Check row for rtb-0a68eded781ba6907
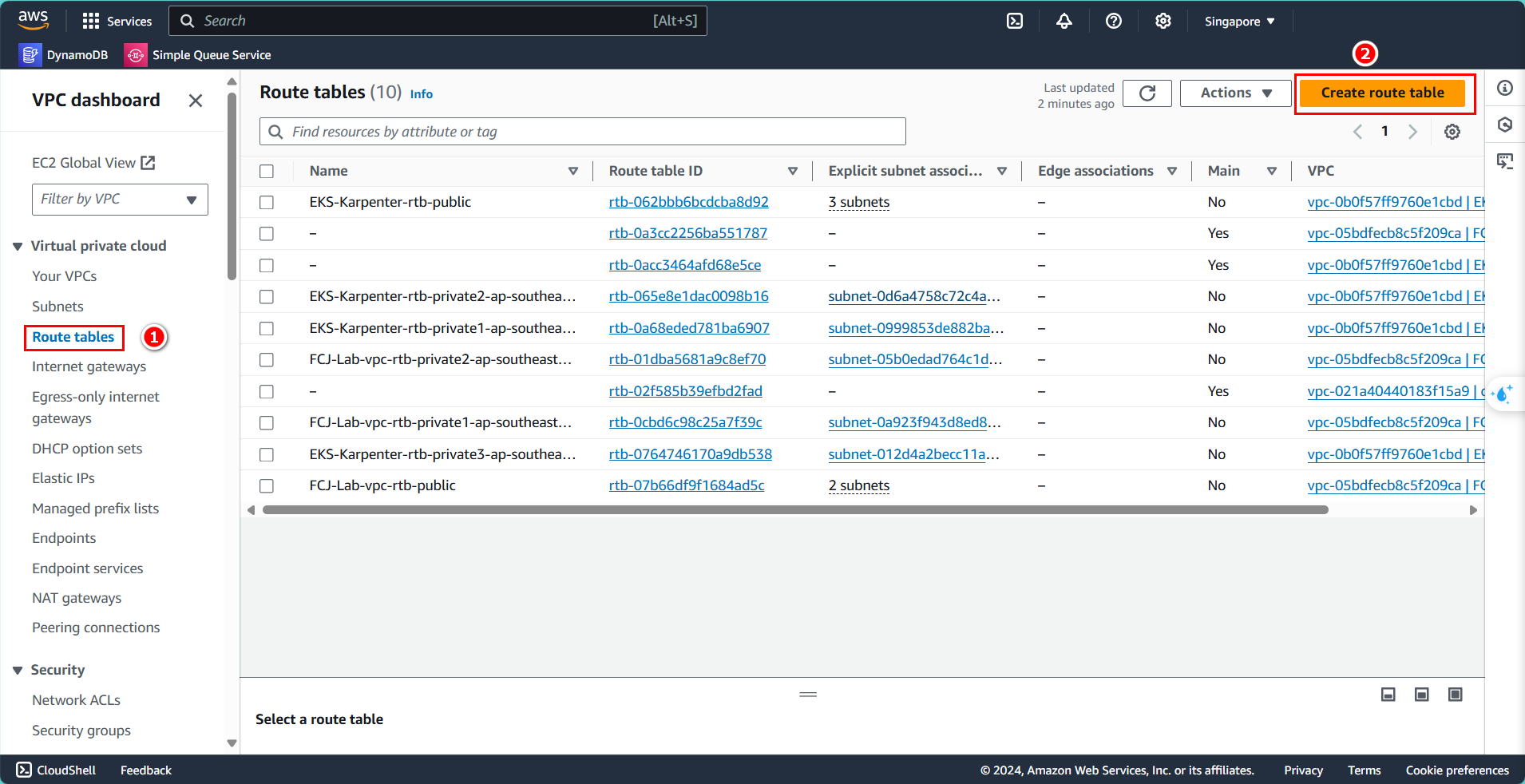This screenshot has height=784, width=1525. click(x=267, y=328)
